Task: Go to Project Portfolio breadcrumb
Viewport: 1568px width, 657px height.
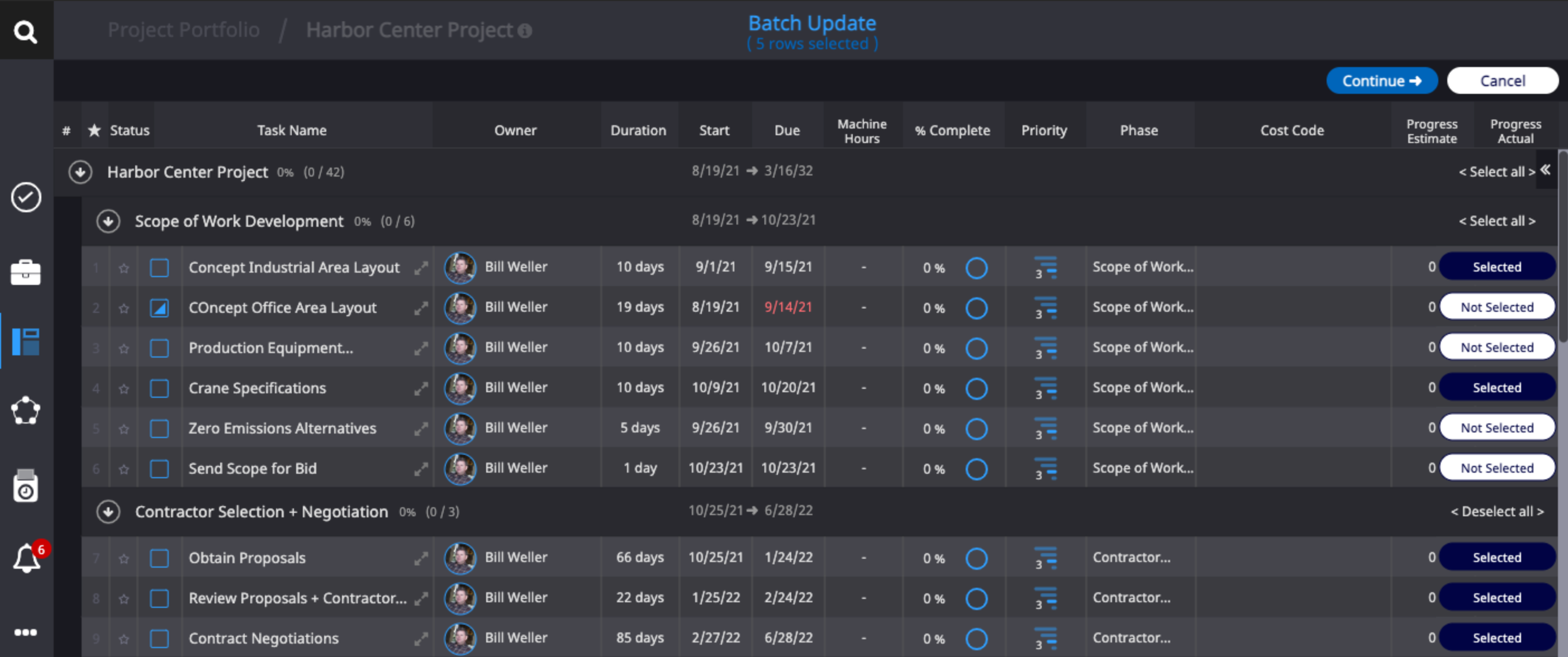Action: coord(184,29)
